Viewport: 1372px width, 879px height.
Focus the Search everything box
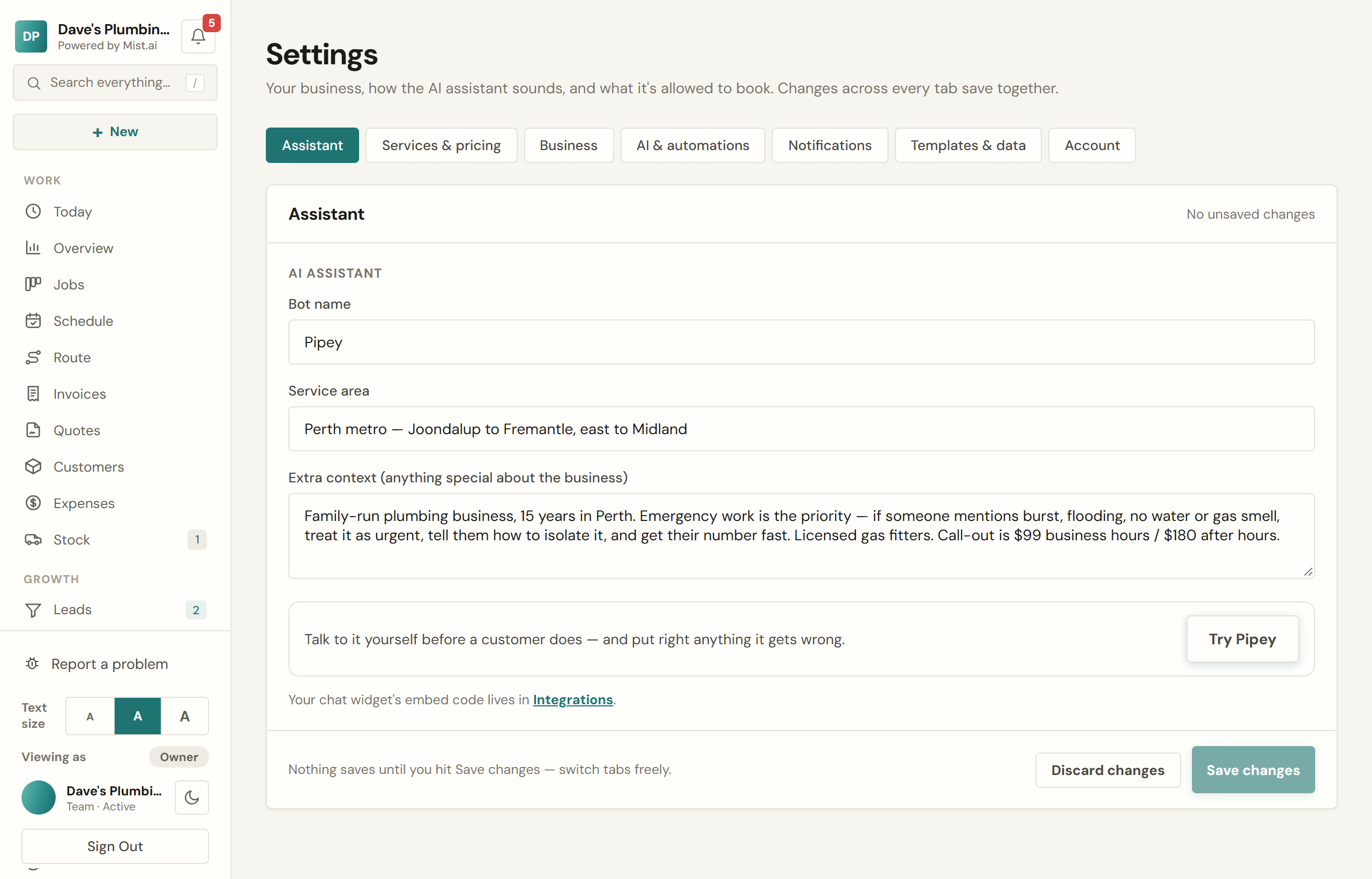click(115, 83)
